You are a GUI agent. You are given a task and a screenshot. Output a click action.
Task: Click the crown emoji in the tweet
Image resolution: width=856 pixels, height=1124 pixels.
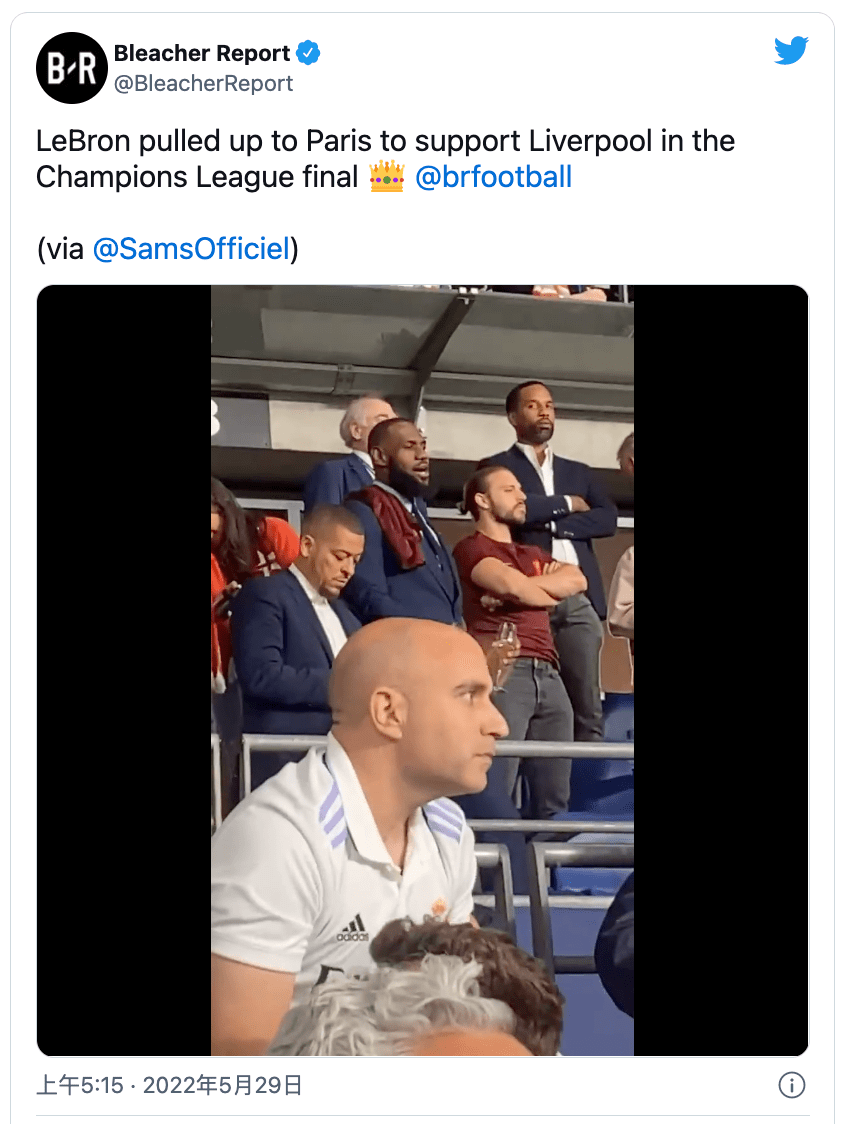tap(387, 176)
